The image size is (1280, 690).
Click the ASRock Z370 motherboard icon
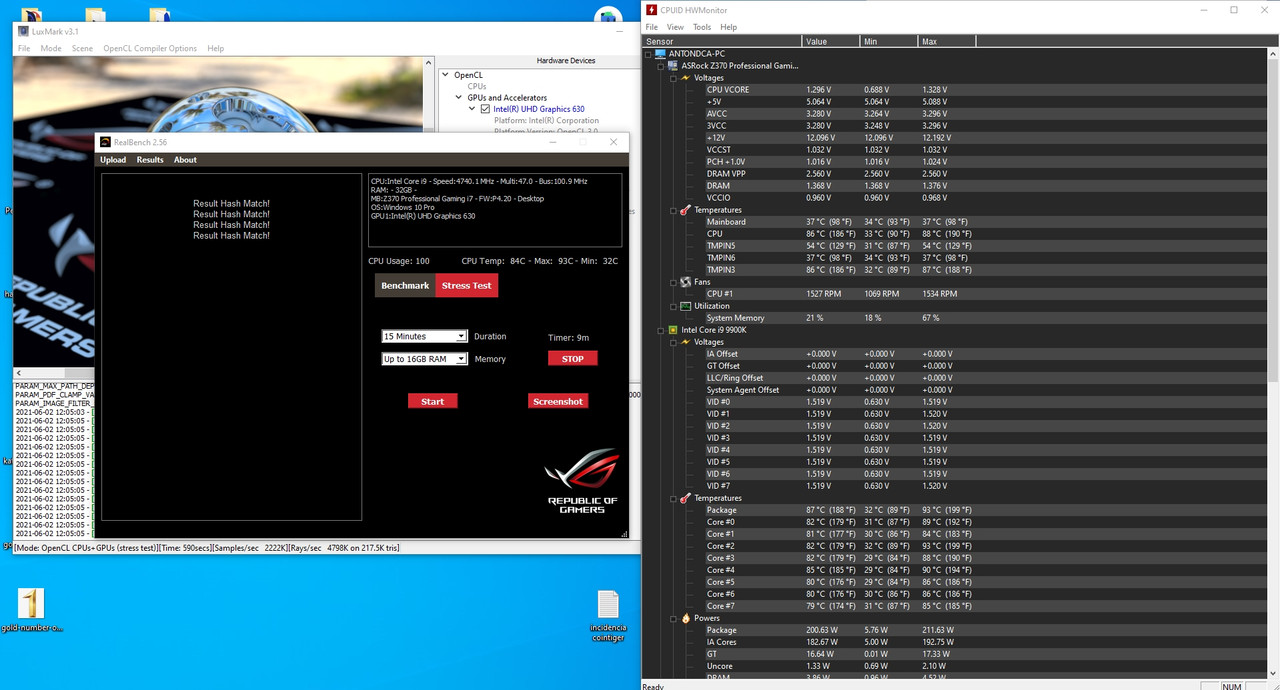(x=674, y=66)
